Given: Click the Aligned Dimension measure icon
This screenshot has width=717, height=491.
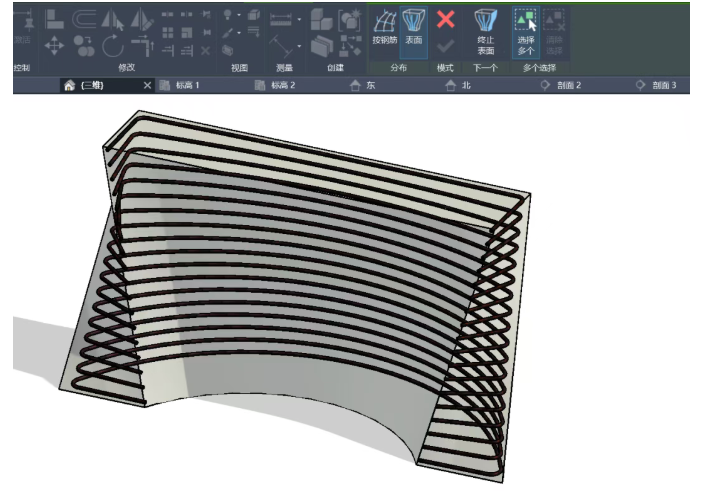Looking at the screenshot, I should [x=281, y=20].
